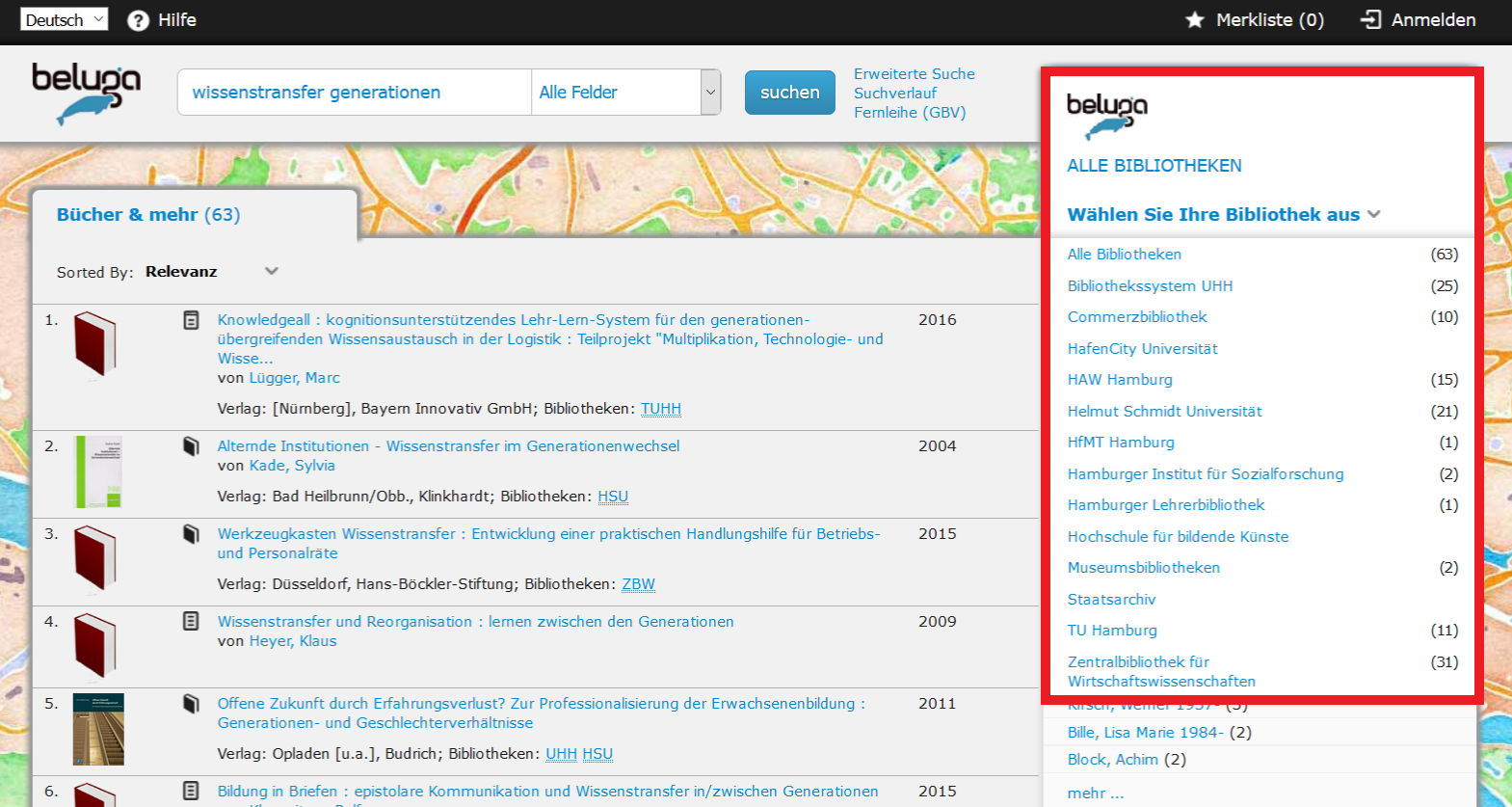This screenshot has height=807, width=1512.
Task: Click HSU link in Alternde Institutionen row
Action: coord(613,497)
